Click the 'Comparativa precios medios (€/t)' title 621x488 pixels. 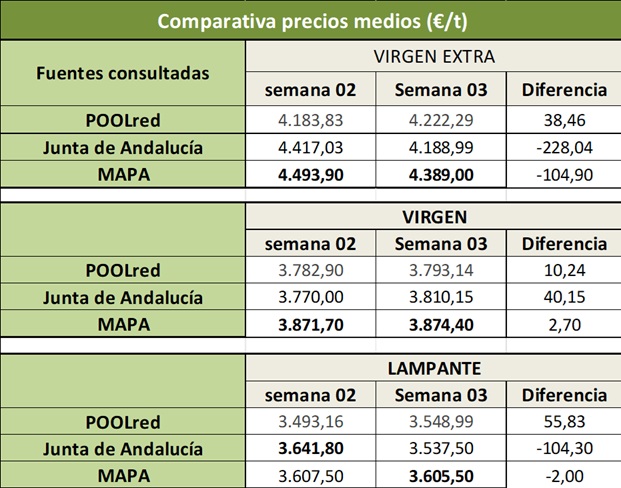(x=310, y=20)
